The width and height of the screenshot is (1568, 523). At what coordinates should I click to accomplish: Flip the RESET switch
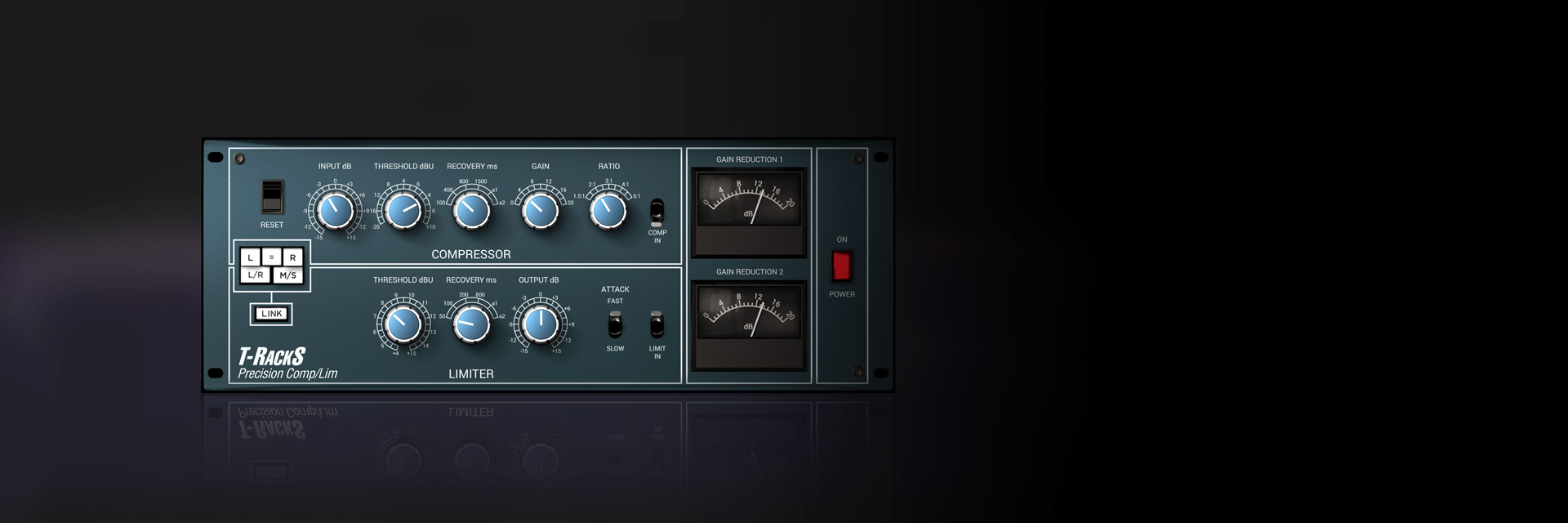tap(272, 197)
